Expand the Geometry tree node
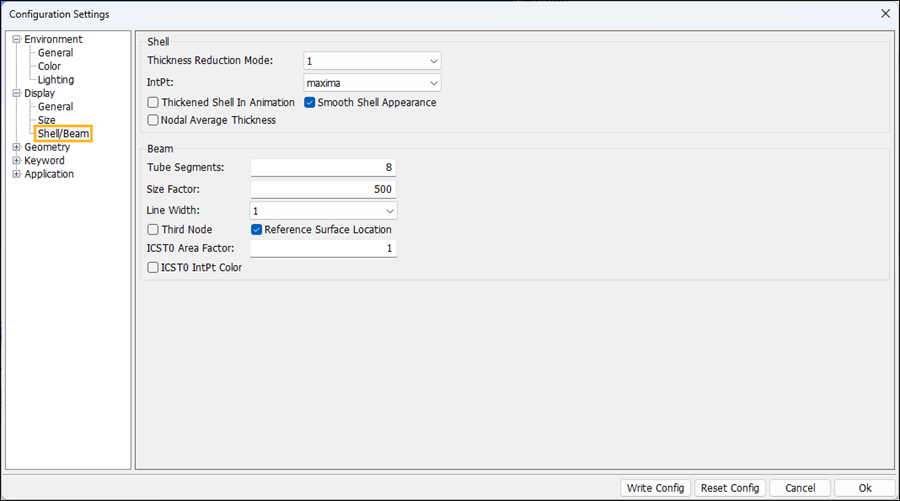The width and height of the screenshot is (900, 501). (x=16, y=148)
